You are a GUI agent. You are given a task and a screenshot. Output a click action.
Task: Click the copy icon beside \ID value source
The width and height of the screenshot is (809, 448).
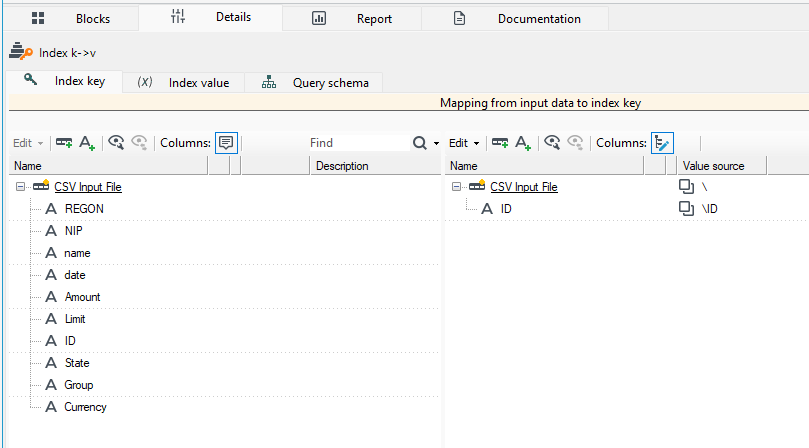686,209
